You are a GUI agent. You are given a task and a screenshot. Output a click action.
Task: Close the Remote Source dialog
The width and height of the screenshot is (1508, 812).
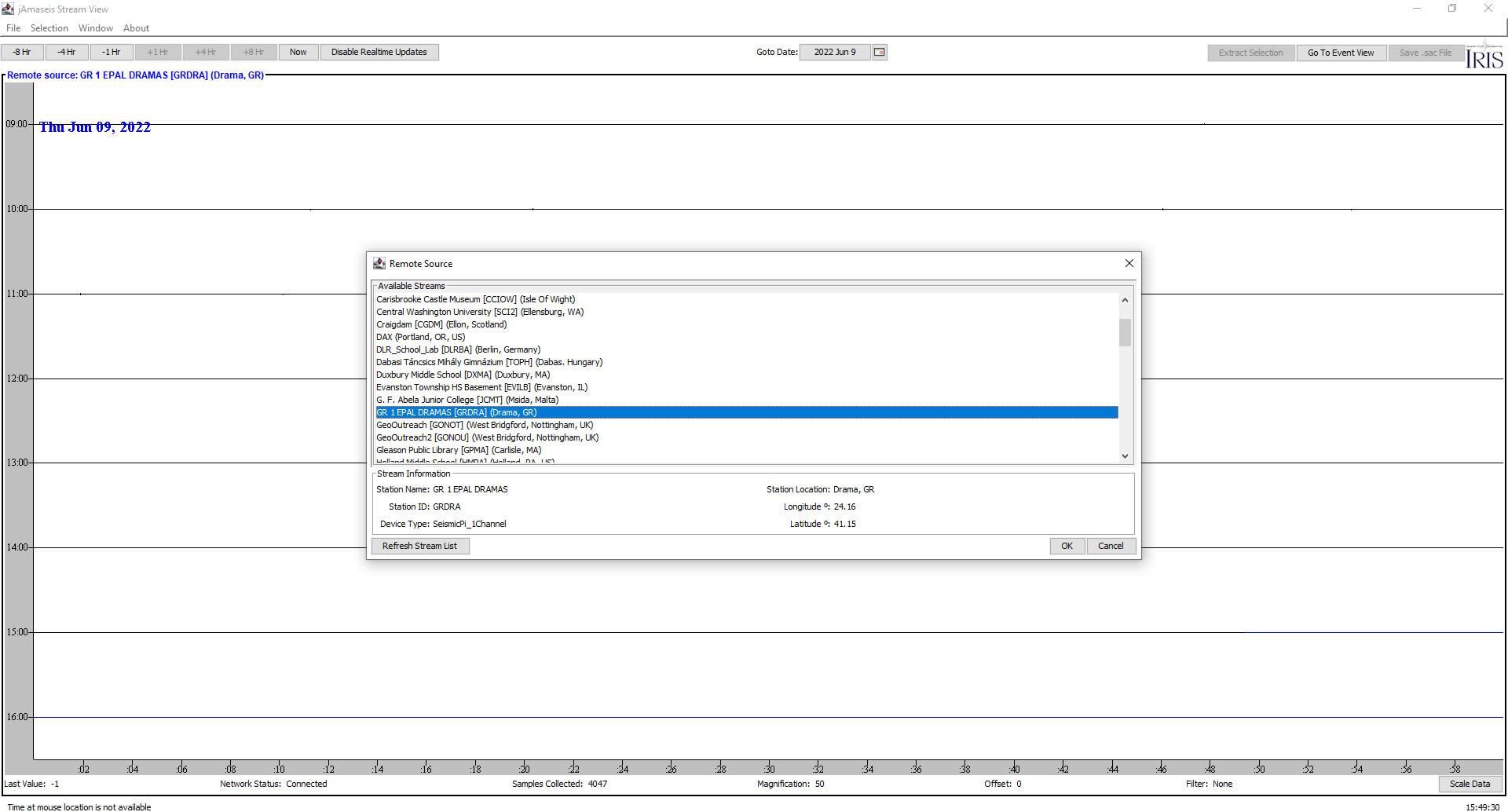point(1129,264)
